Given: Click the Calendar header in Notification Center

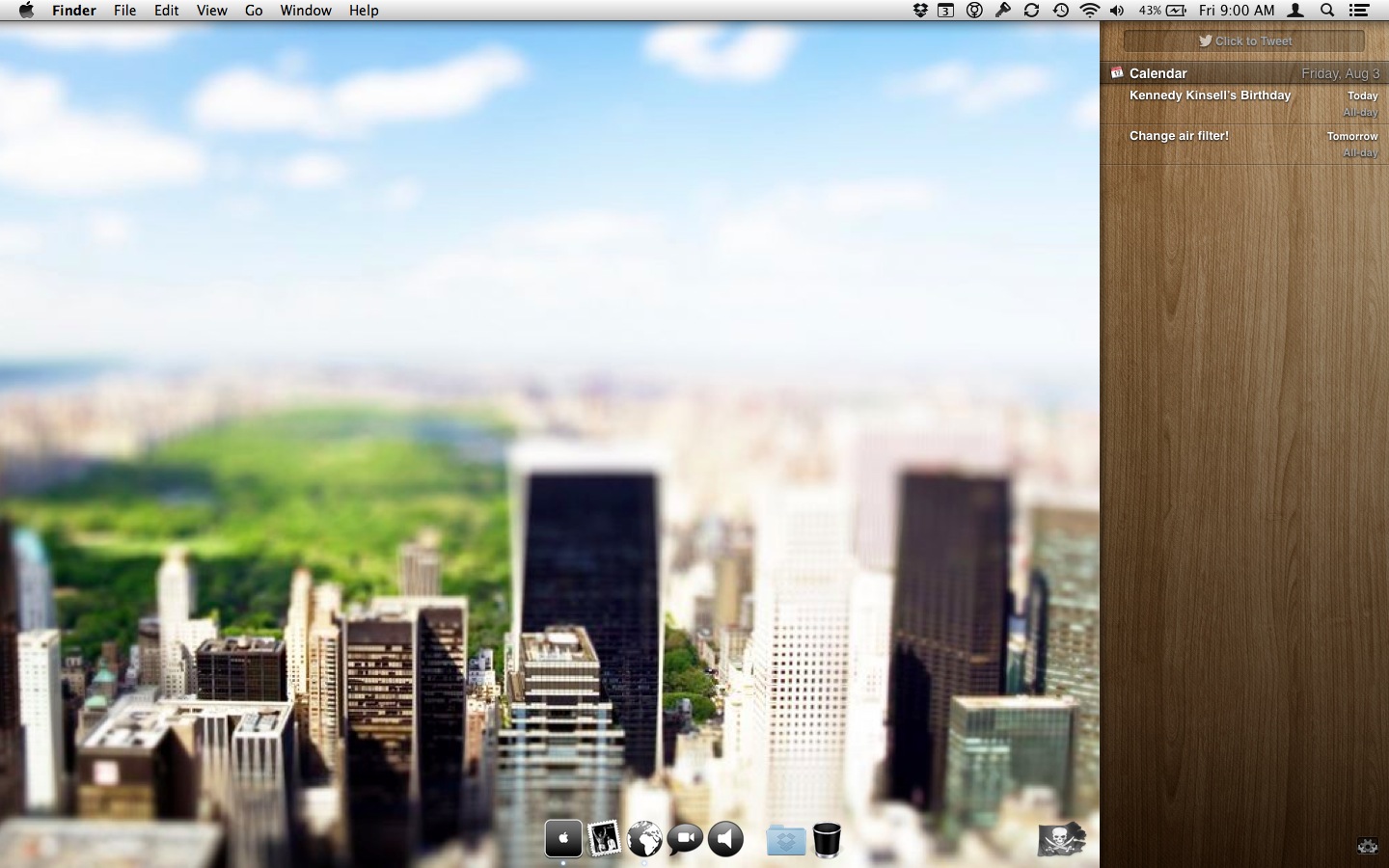Looking at the screenshot, I should pos(1244,73).
